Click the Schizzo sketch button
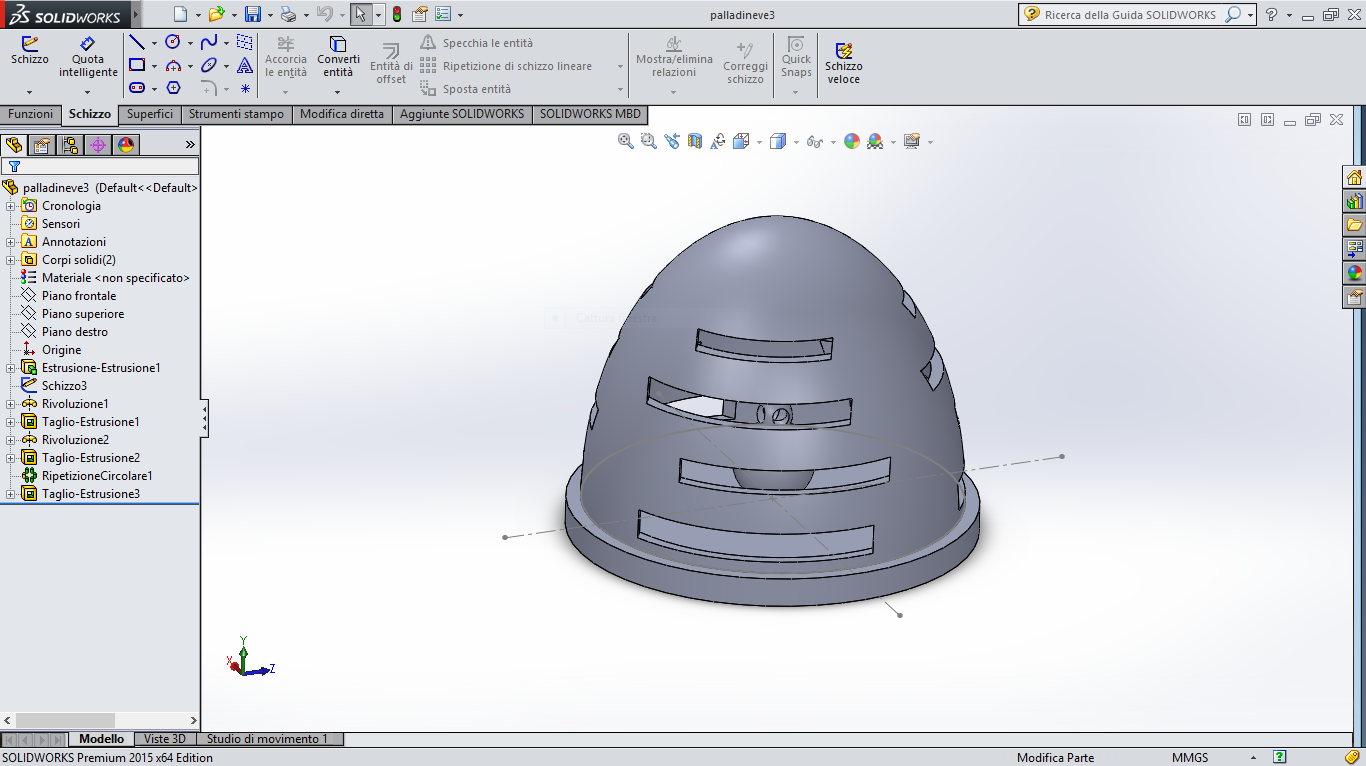Screen dimensions: 1366x766 (30, 51)
